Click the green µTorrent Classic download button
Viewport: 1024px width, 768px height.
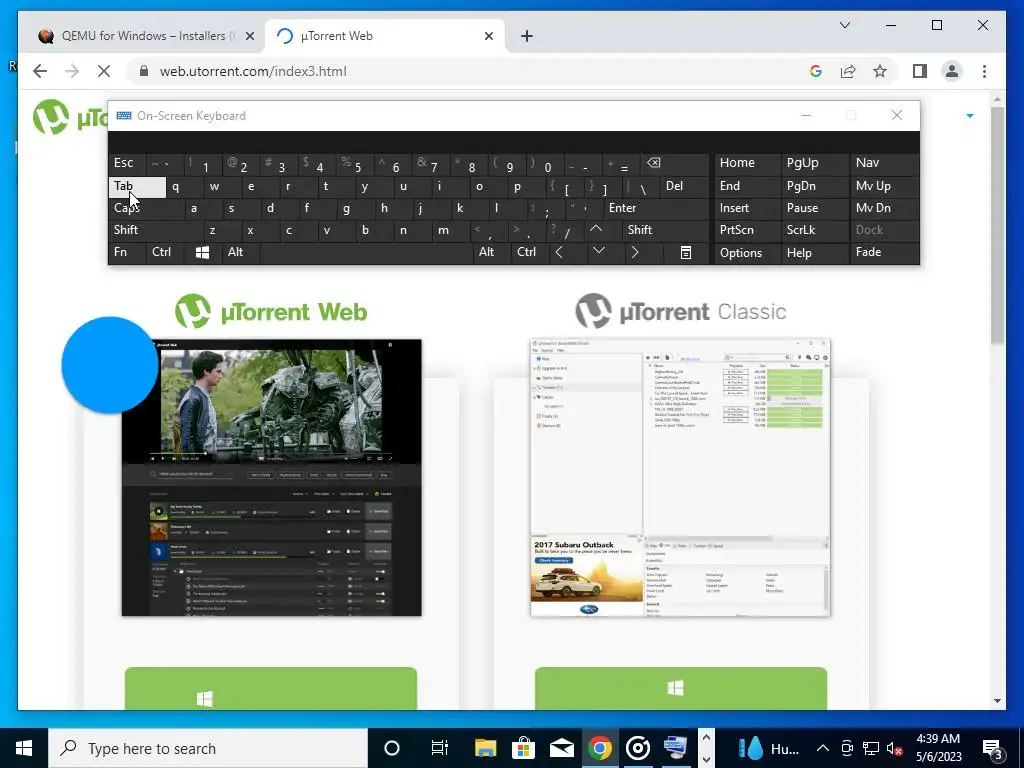click(x=680, y=688)
